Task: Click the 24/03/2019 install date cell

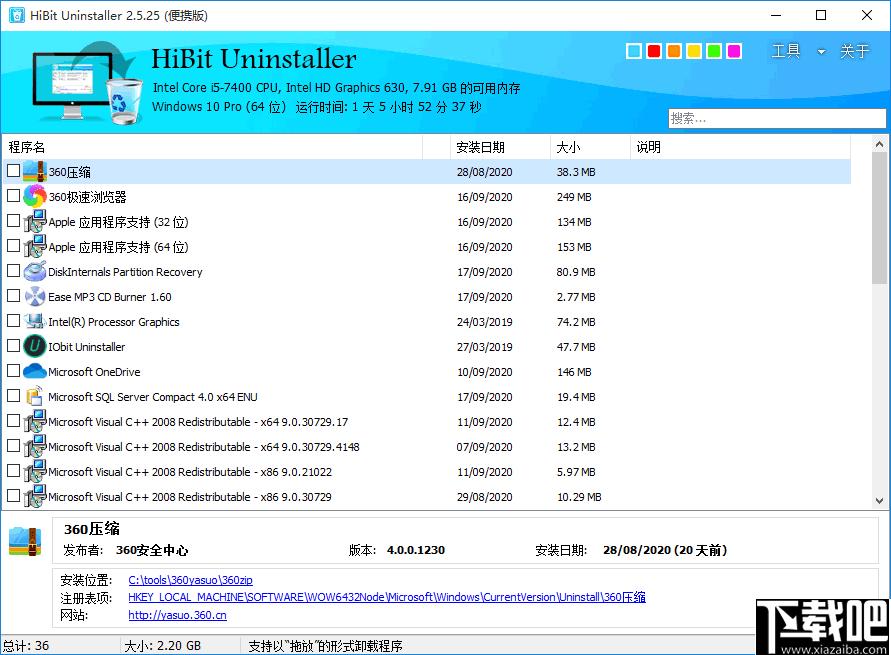Action: (485, 322)
